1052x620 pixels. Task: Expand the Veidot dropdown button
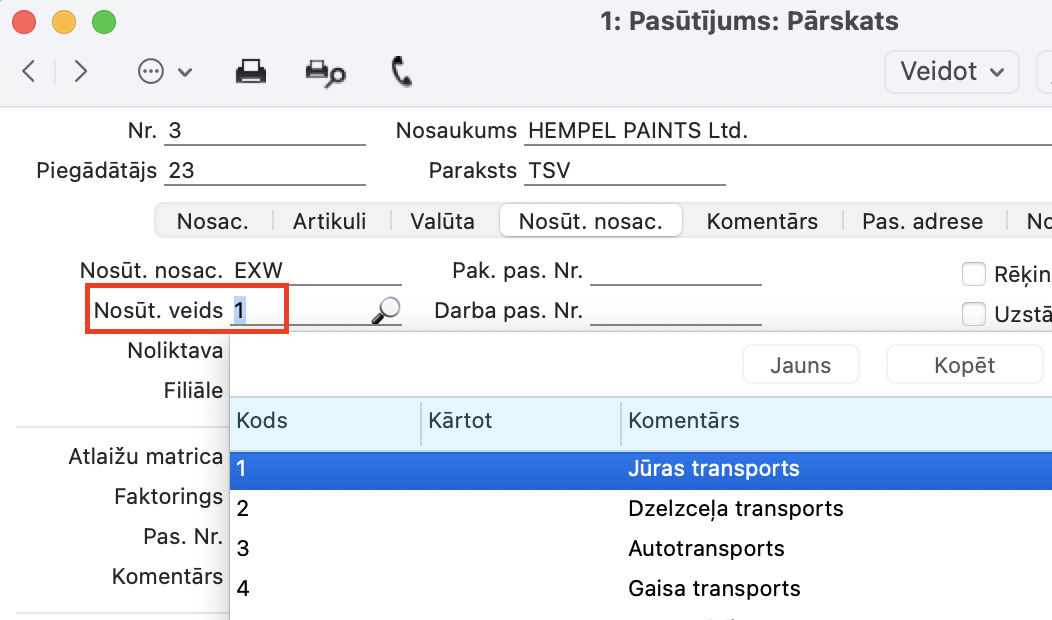pyautogui.click(x=951, y=71)
